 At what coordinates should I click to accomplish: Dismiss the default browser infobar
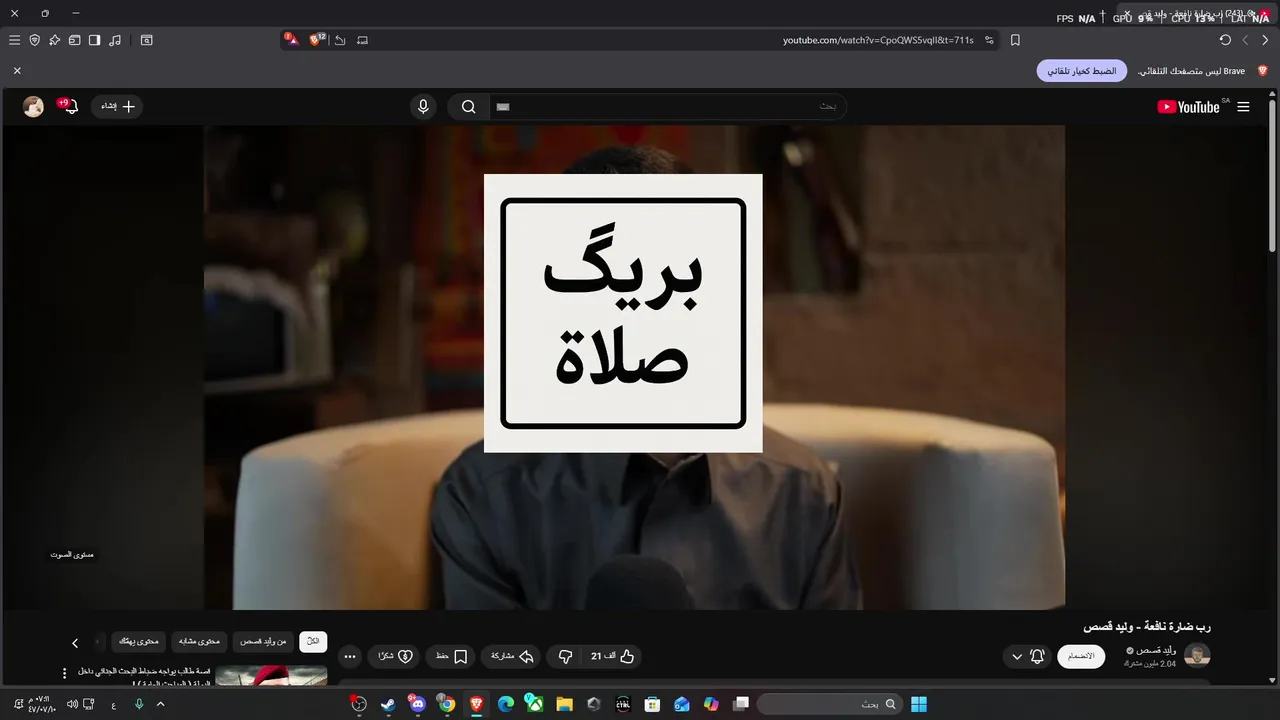[17, 71]
